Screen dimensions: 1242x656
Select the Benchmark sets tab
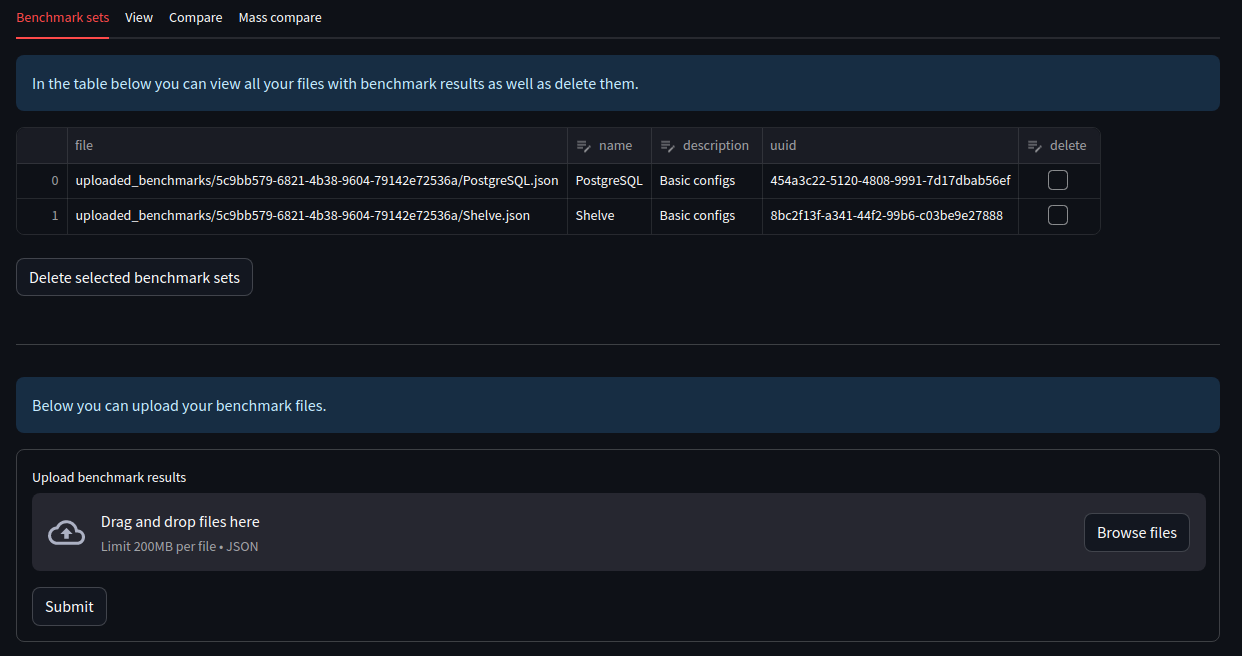click(x=61, y=17)
